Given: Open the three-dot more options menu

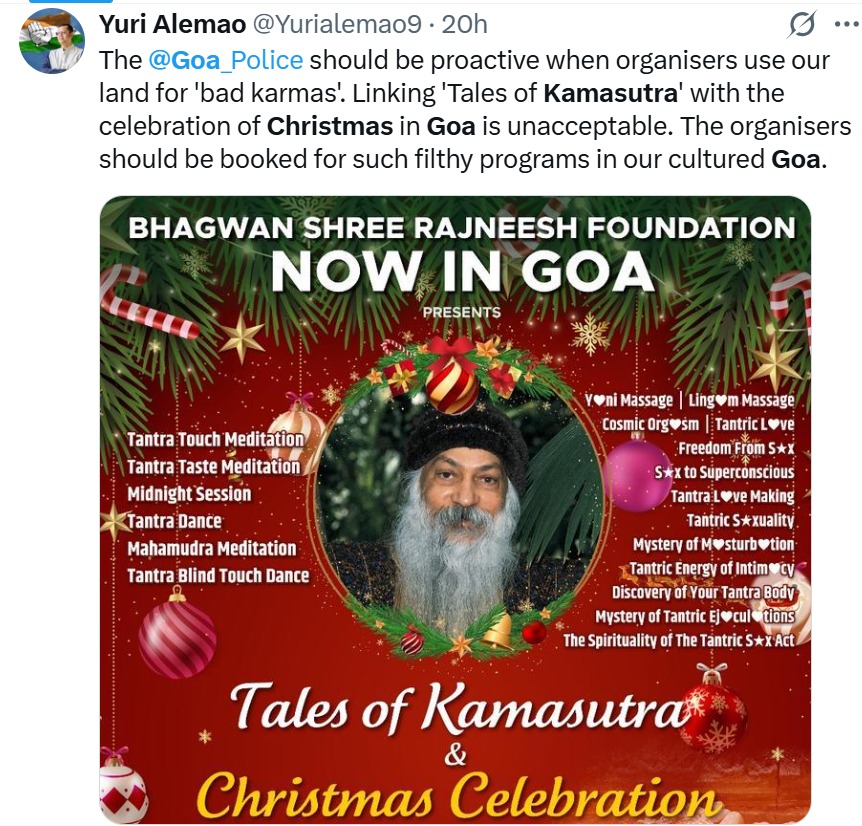Looking at the screenshot, I should (844, 26).
